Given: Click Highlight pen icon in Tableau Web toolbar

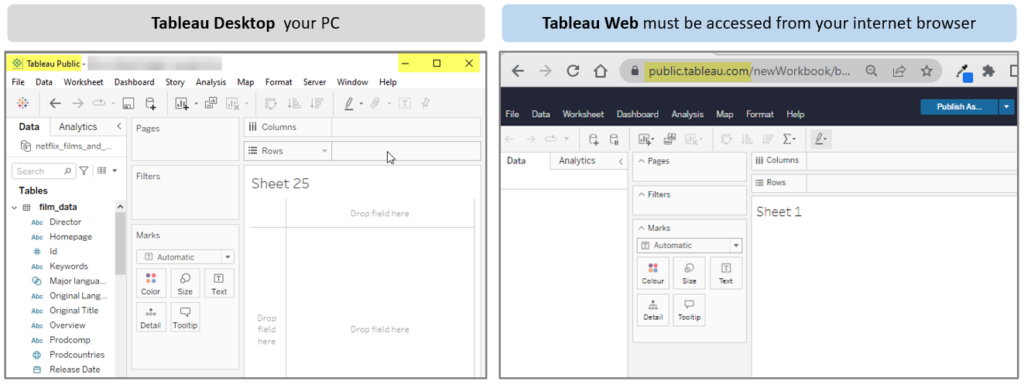Looking at the screenshot, I should click(x=821, y=139).
